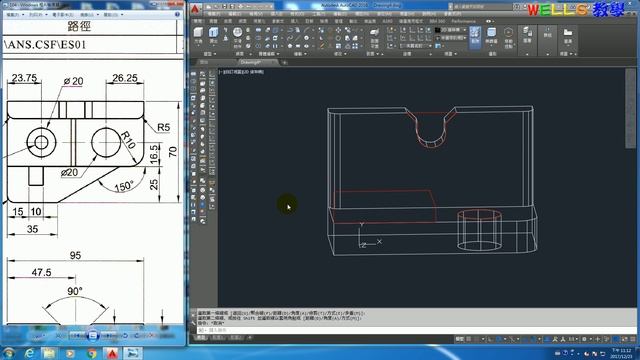Expand the Solid Editing (實體編輯) panel
This screenshot has height=360, width=640.
(x=269, y=54)
